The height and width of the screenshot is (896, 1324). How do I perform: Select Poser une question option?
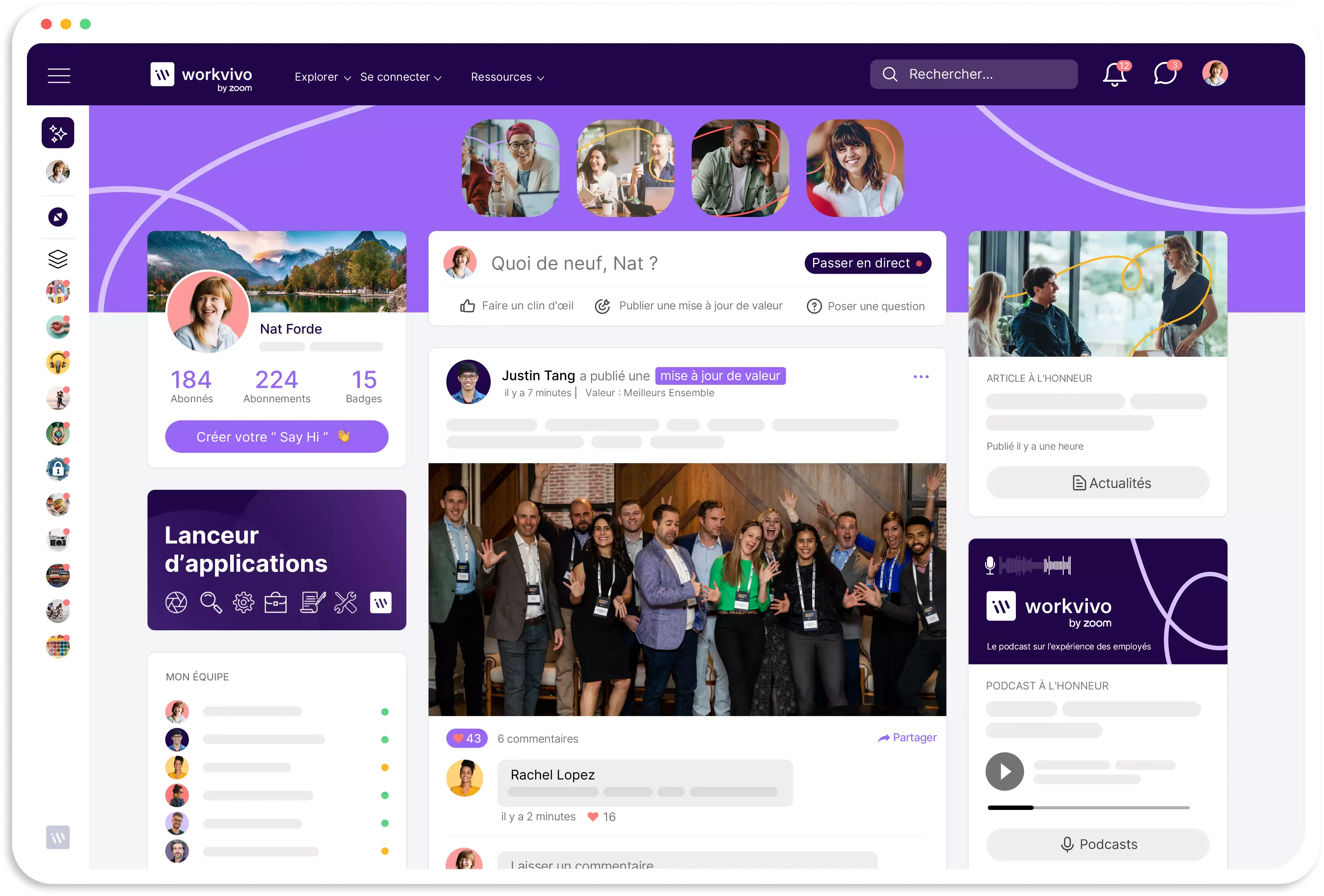tap(866, 306)
